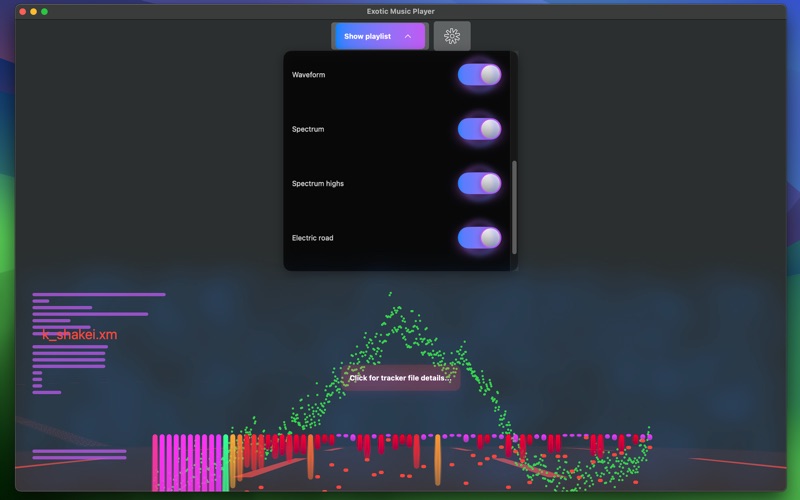This screenshot has height=500, width=800.
Task: Click the Show playlist button
Action: (380, 36)
